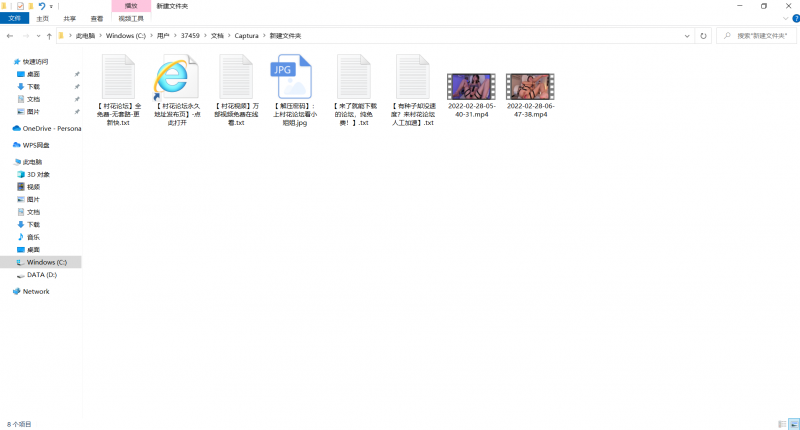Go up one folder level with the up arrow

click(49, 36)
